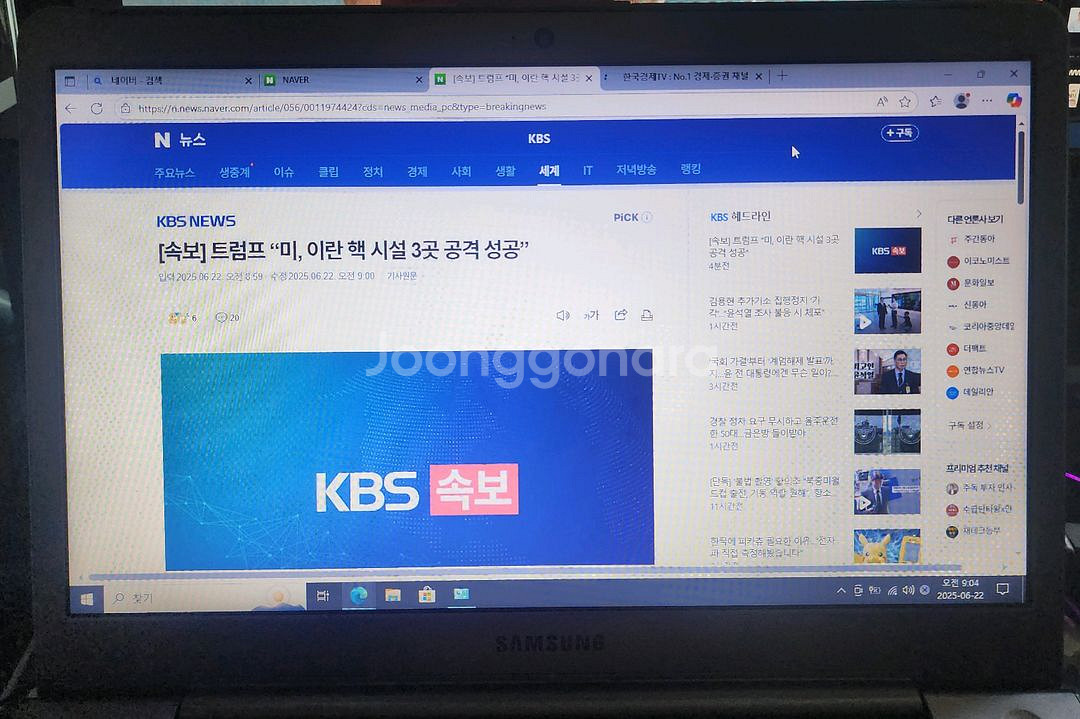Screen dimensions: 1080x719
Task: Select 생중계 in the news menu
Action: (x=235, y=172)
